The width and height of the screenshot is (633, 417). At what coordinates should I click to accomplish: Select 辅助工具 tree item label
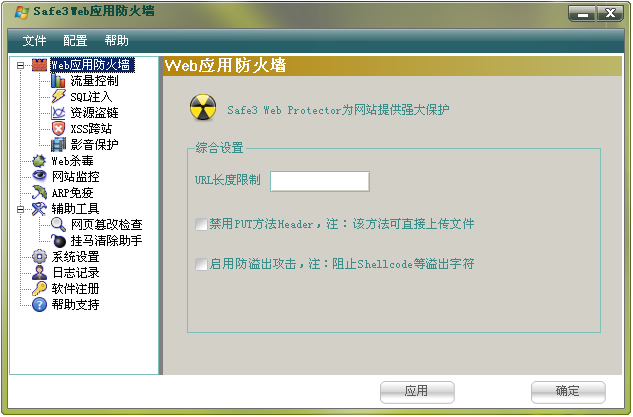tap(75, 209)
